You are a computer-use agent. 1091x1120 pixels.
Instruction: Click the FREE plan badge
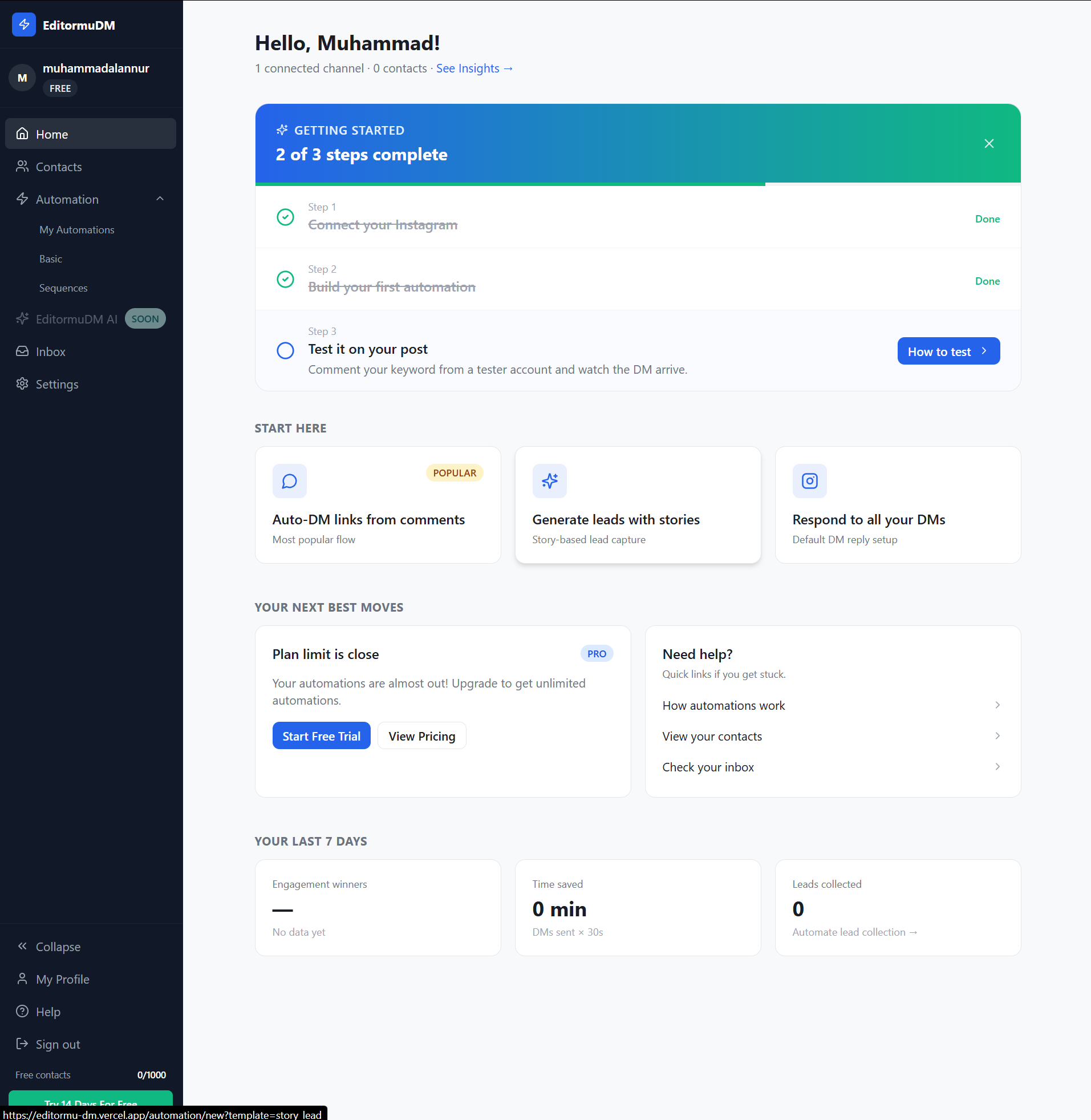coord(60,88)
